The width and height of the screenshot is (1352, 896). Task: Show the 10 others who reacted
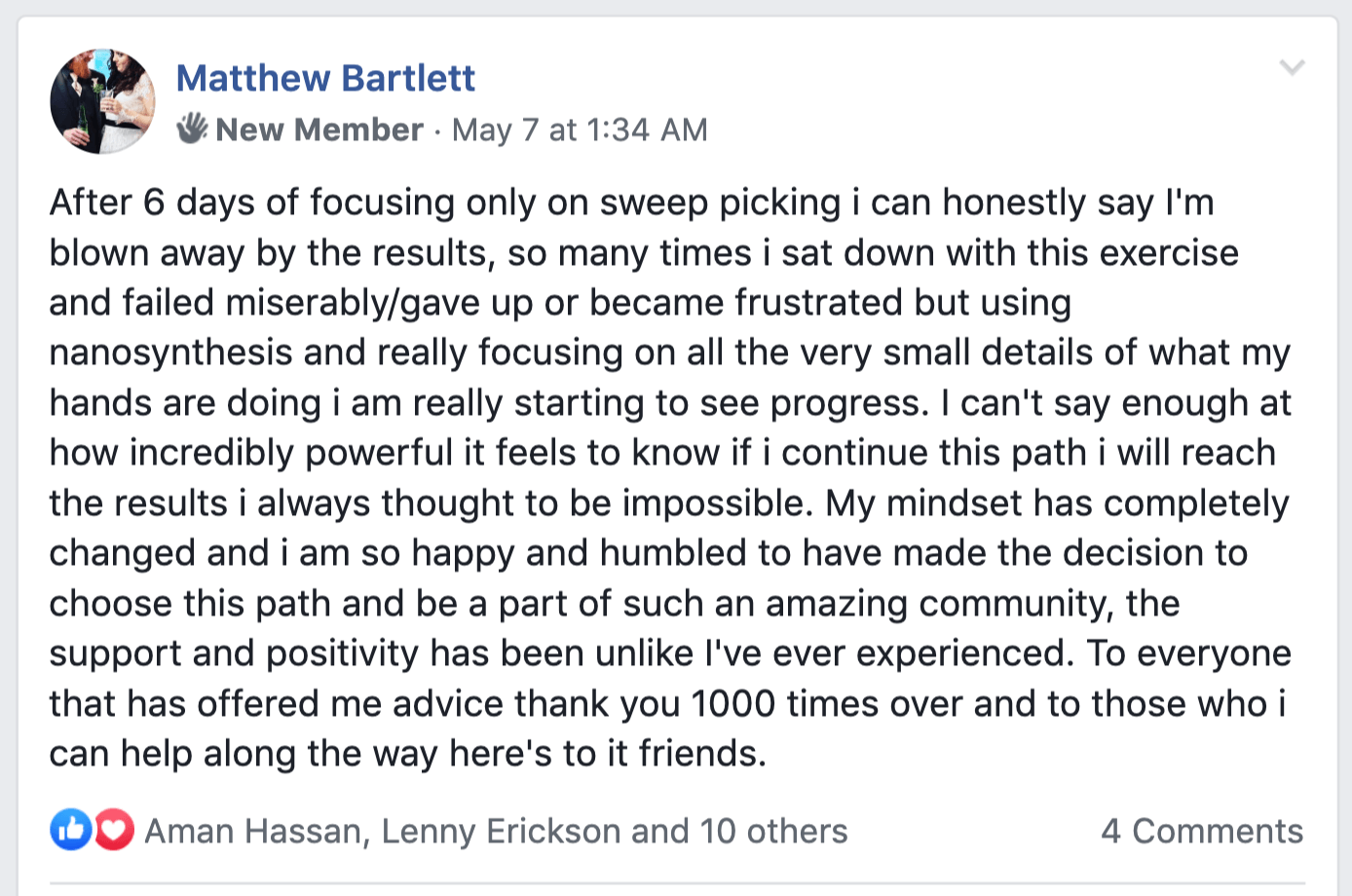[773, 831]
